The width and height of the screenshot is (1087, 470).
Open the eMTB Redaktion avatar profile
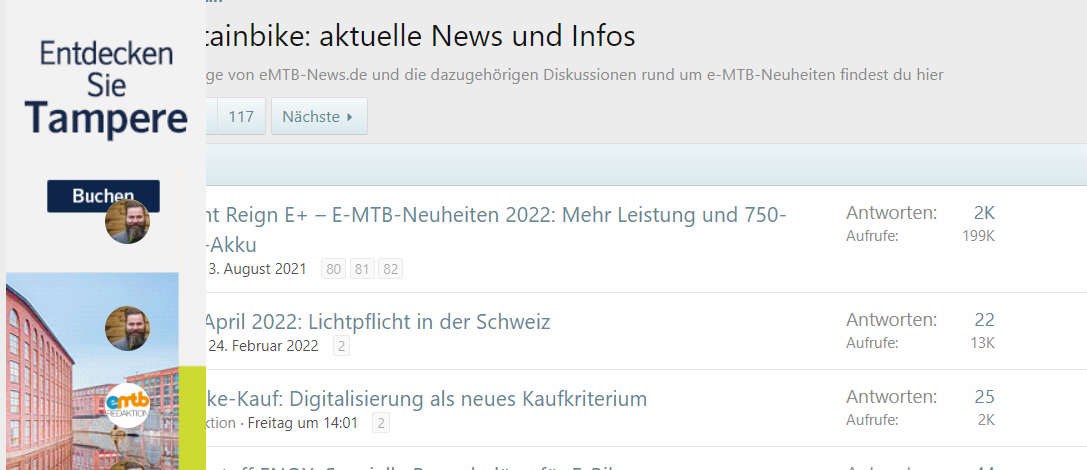tap(128, 405)
